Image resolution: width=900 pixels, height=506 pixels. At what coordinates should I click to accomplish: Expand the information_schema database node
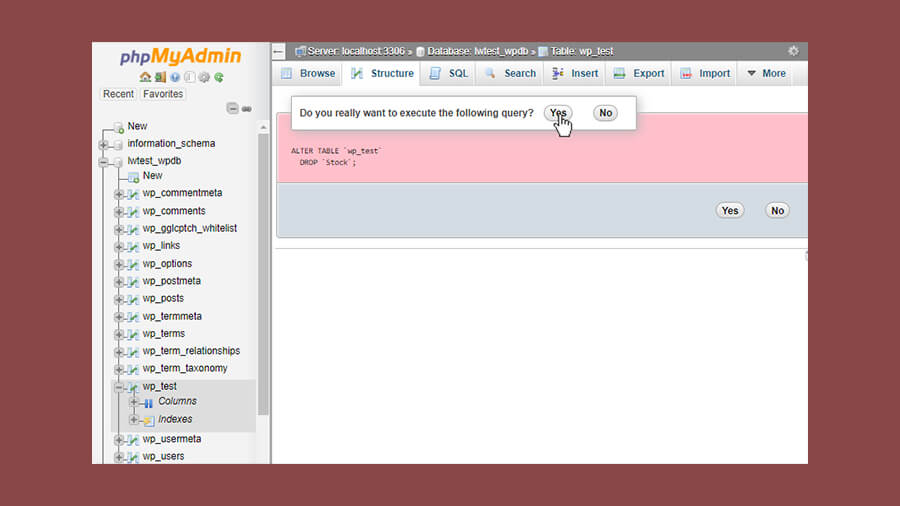click(103, 145)
